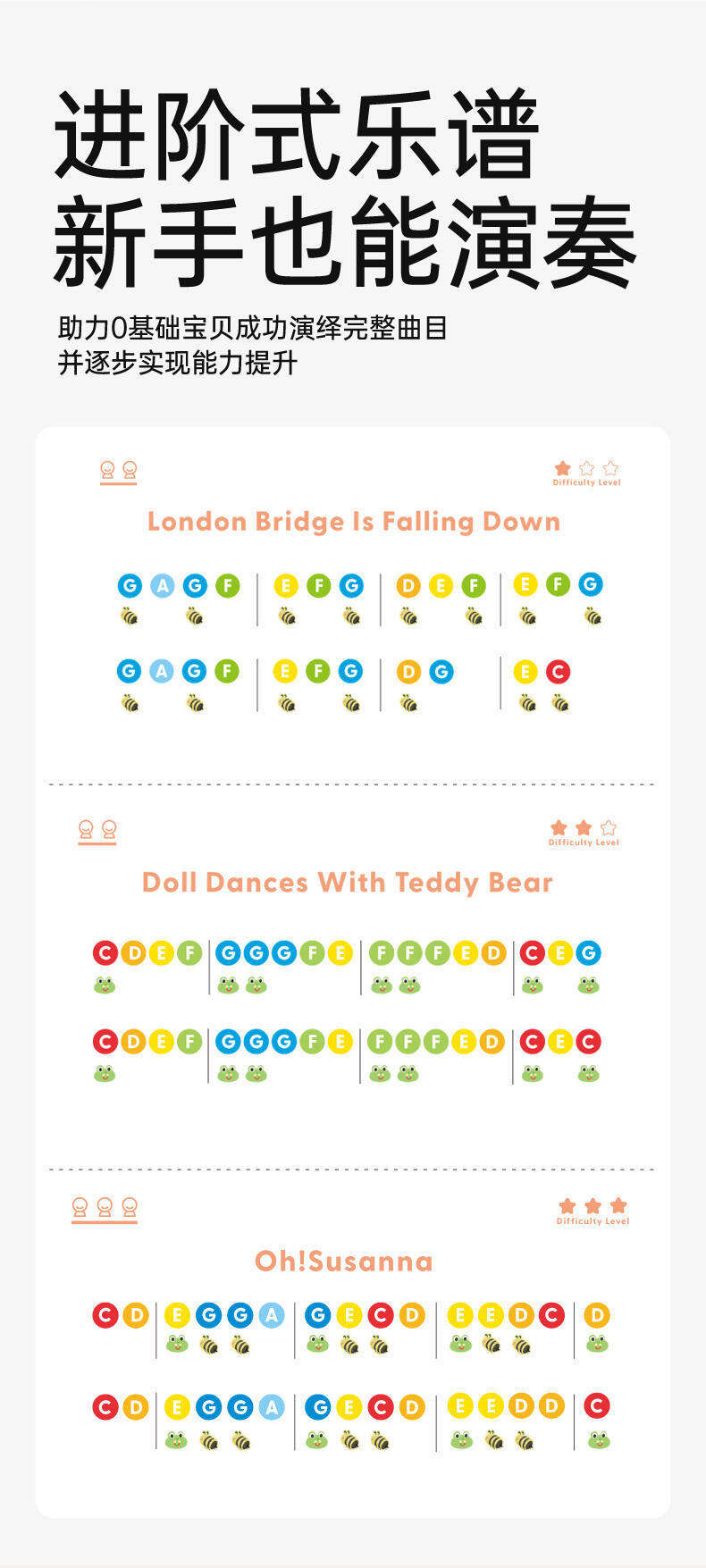Click the two-kid icon above London Bridge

pos(119,471)
